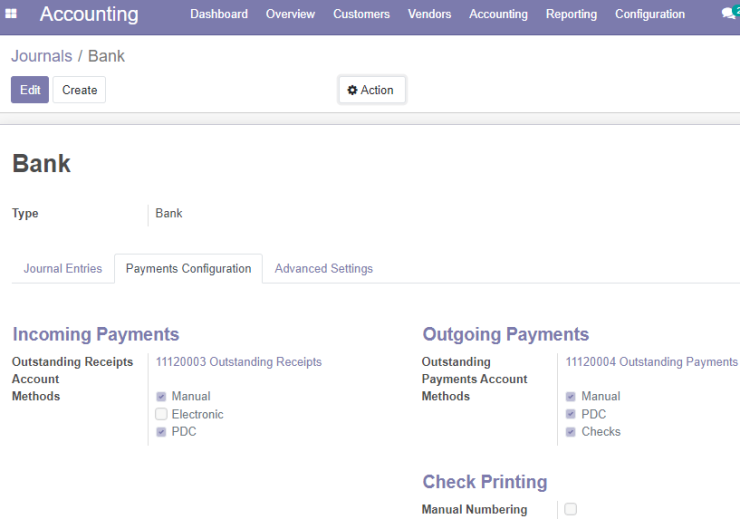The image size is (740, 519).
Task: Click the gear Action dropdown button
Action: tap(371, 90)
